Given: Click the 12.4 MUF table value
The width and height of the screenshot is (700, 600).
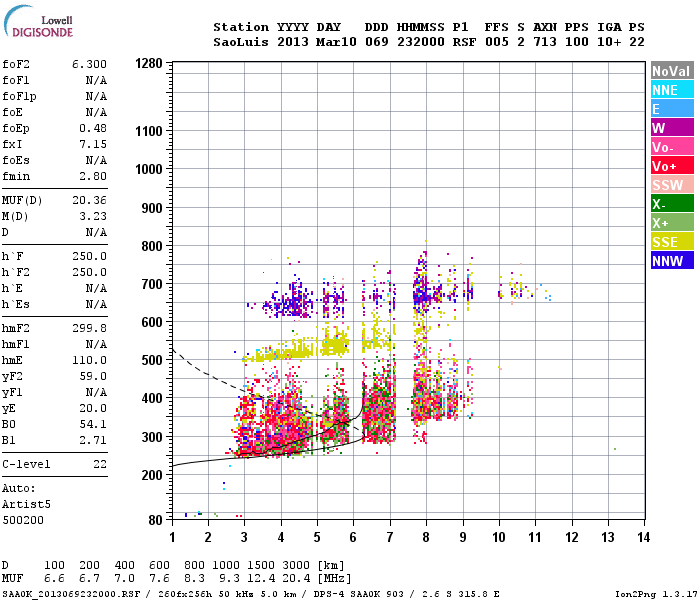Looking at the screenshot, I should click(x=261, y=579).
